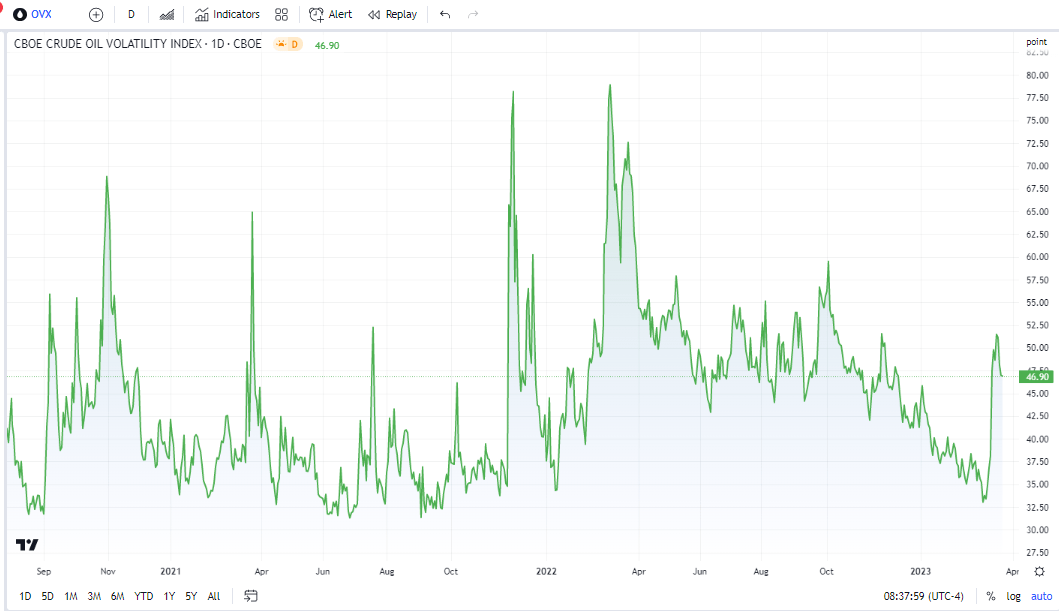Open the Alert creation dialog

(x=330, y=14)
